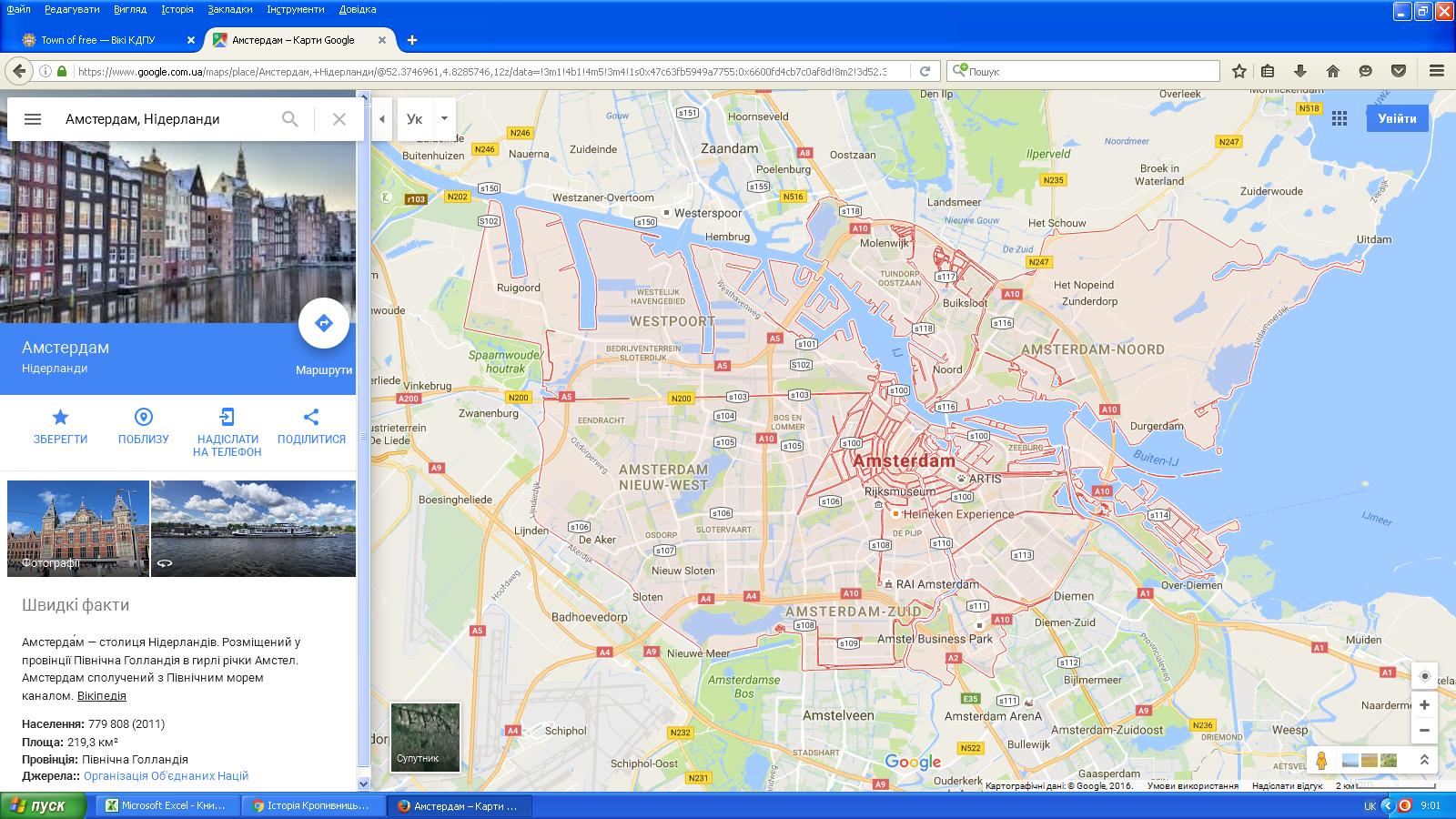Open the Вікіпедія link
This screenshot has height=819, width=1456.
102,696
